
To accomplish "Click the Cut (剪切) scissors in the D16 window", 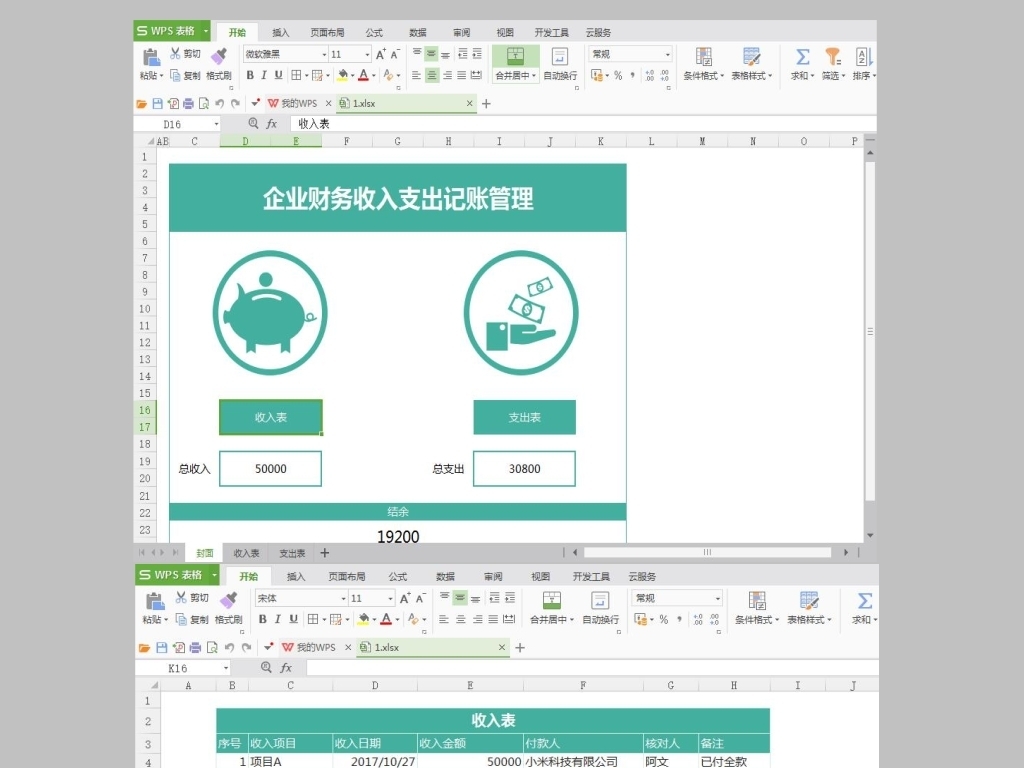I will click(185, 54).
